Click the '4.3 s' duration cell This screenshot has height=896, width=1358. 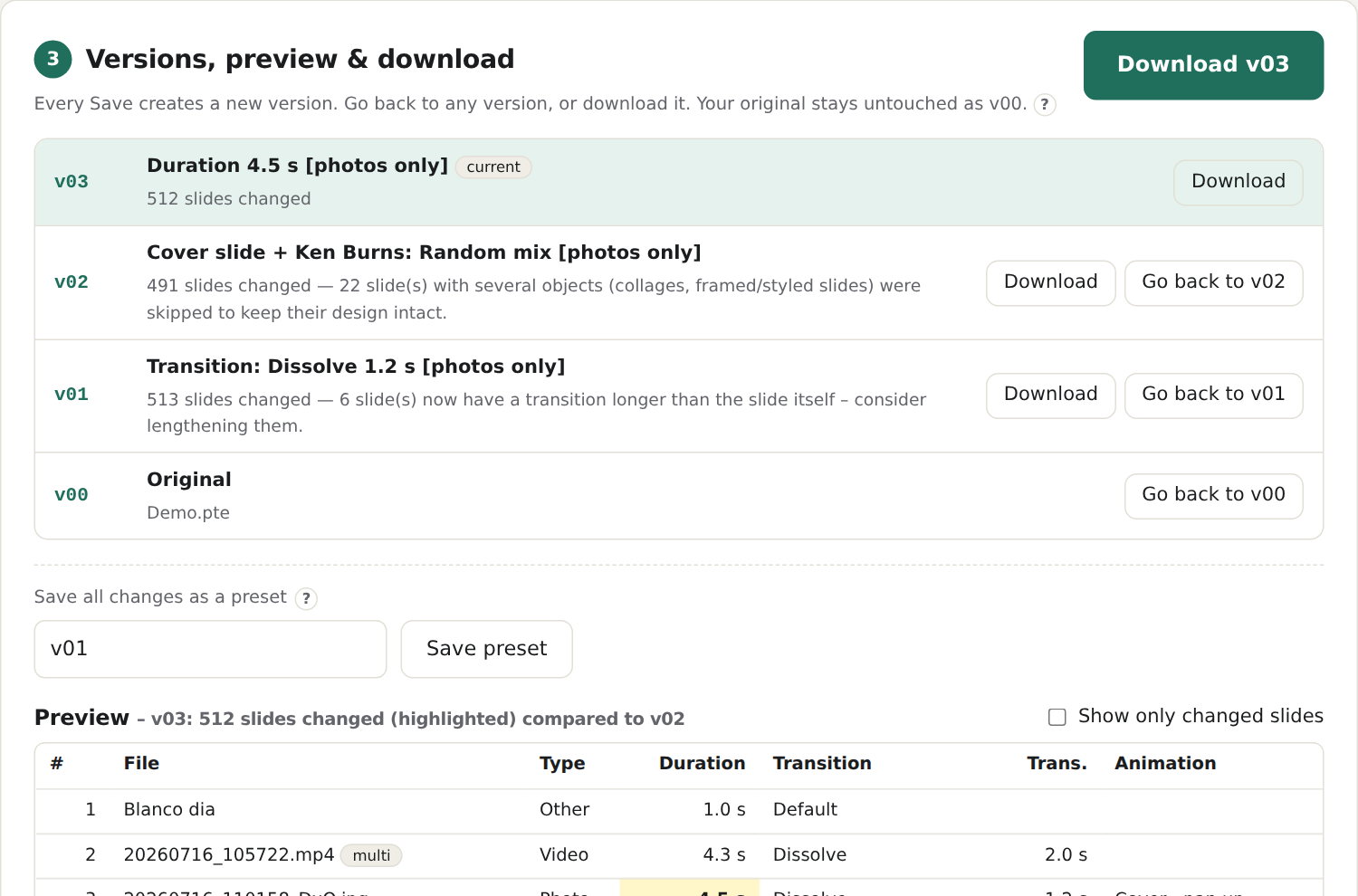coord(724,855)
